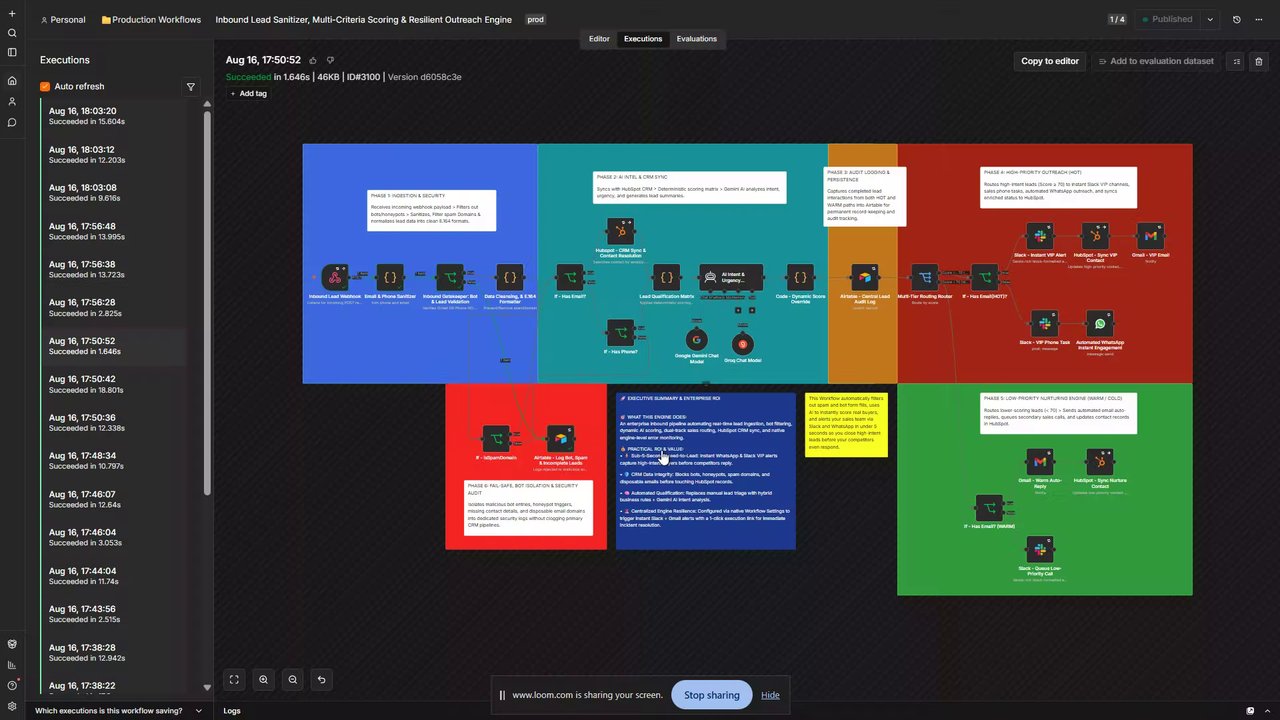
Task: Open the Aug 16, 17:43:56 execution
Action: tap(115, 614)
